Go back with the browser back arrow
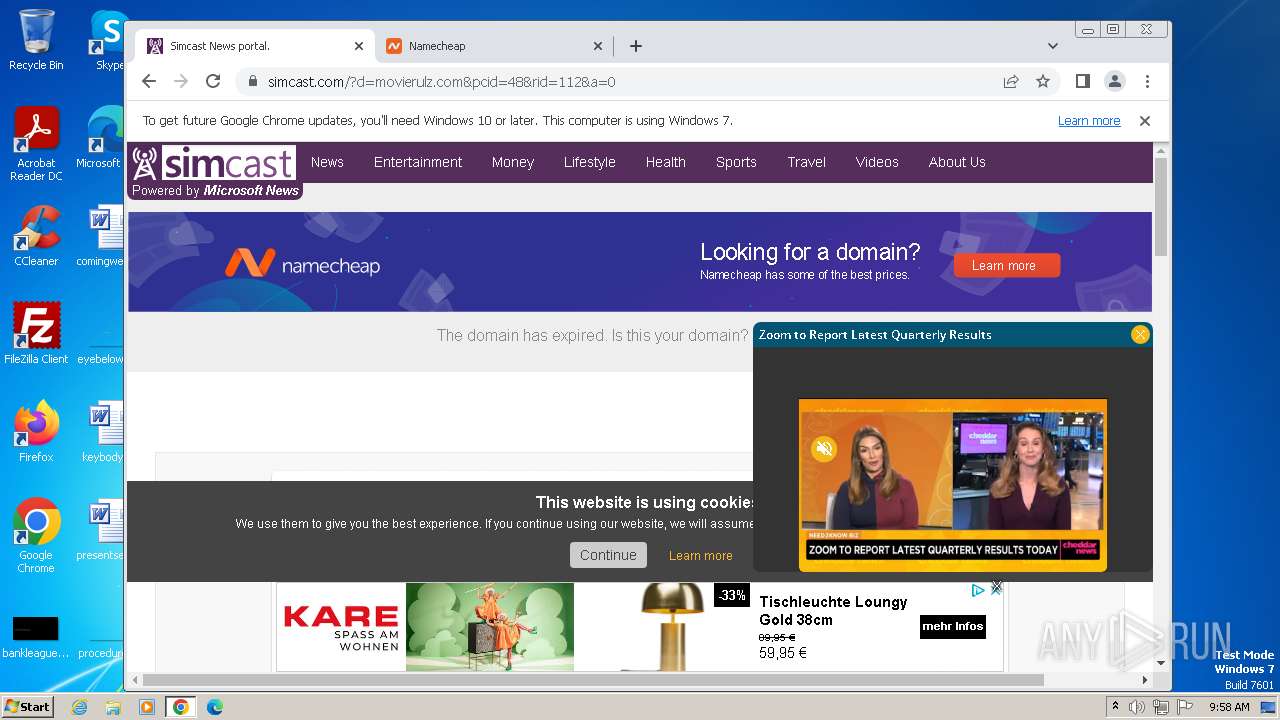Image resolution: width=1280 pixels, height=720 pixels. point(149,81)
